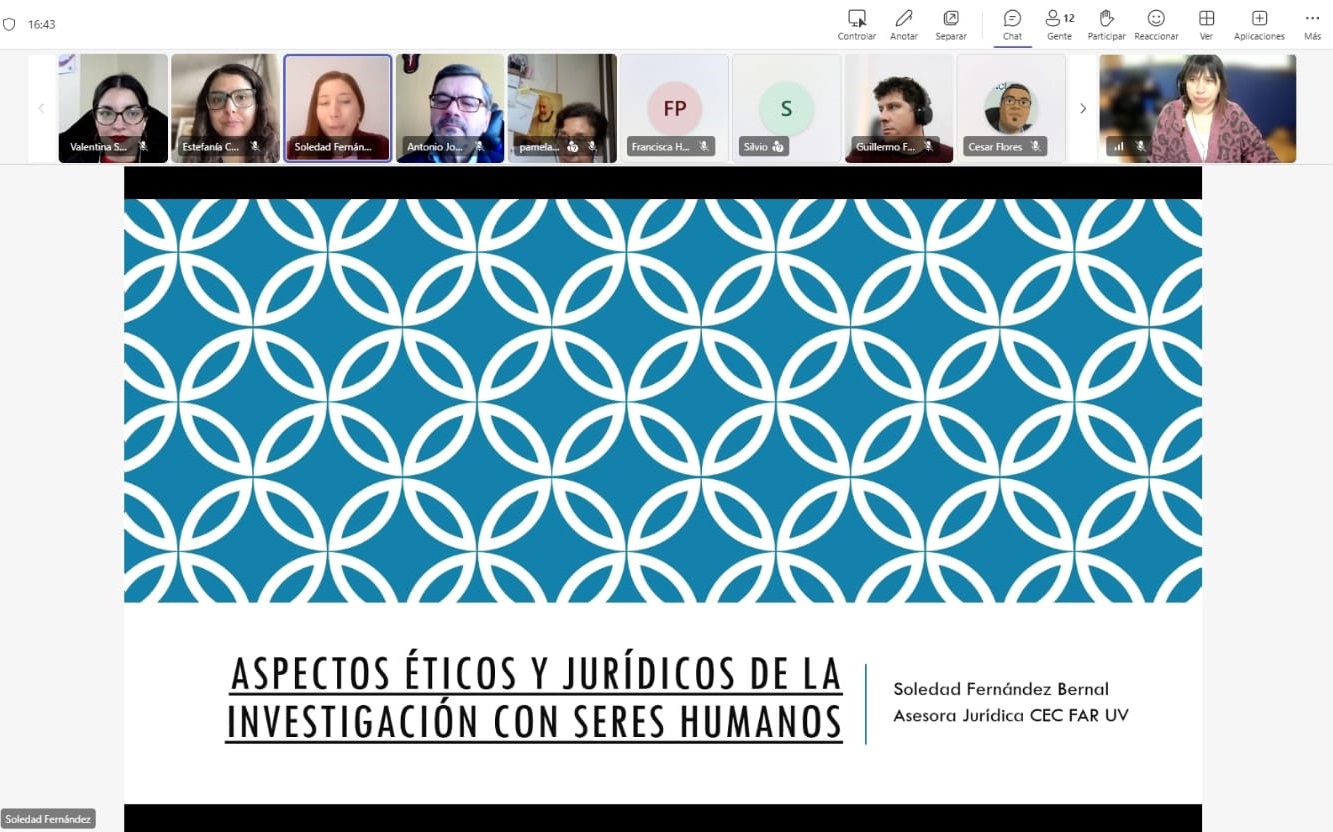The height and width of the screenshot is (832, 1333).
Task: Go to previous participants with the left chevron
Action: pyautogui.click(x=41, y=108)
